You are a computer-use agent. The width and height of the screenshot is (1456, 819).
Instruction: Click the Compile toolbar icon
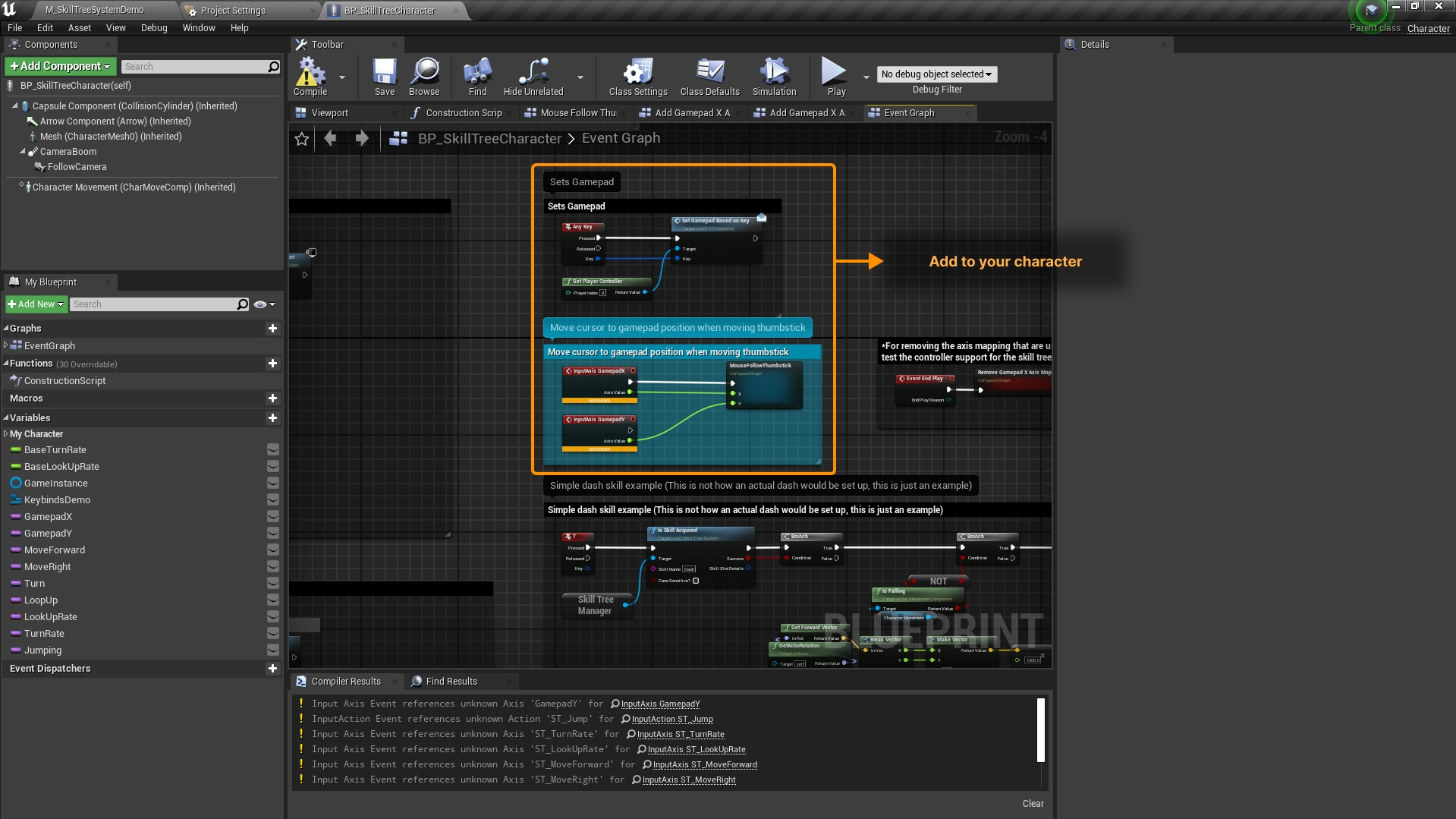(x=310, y=77)
